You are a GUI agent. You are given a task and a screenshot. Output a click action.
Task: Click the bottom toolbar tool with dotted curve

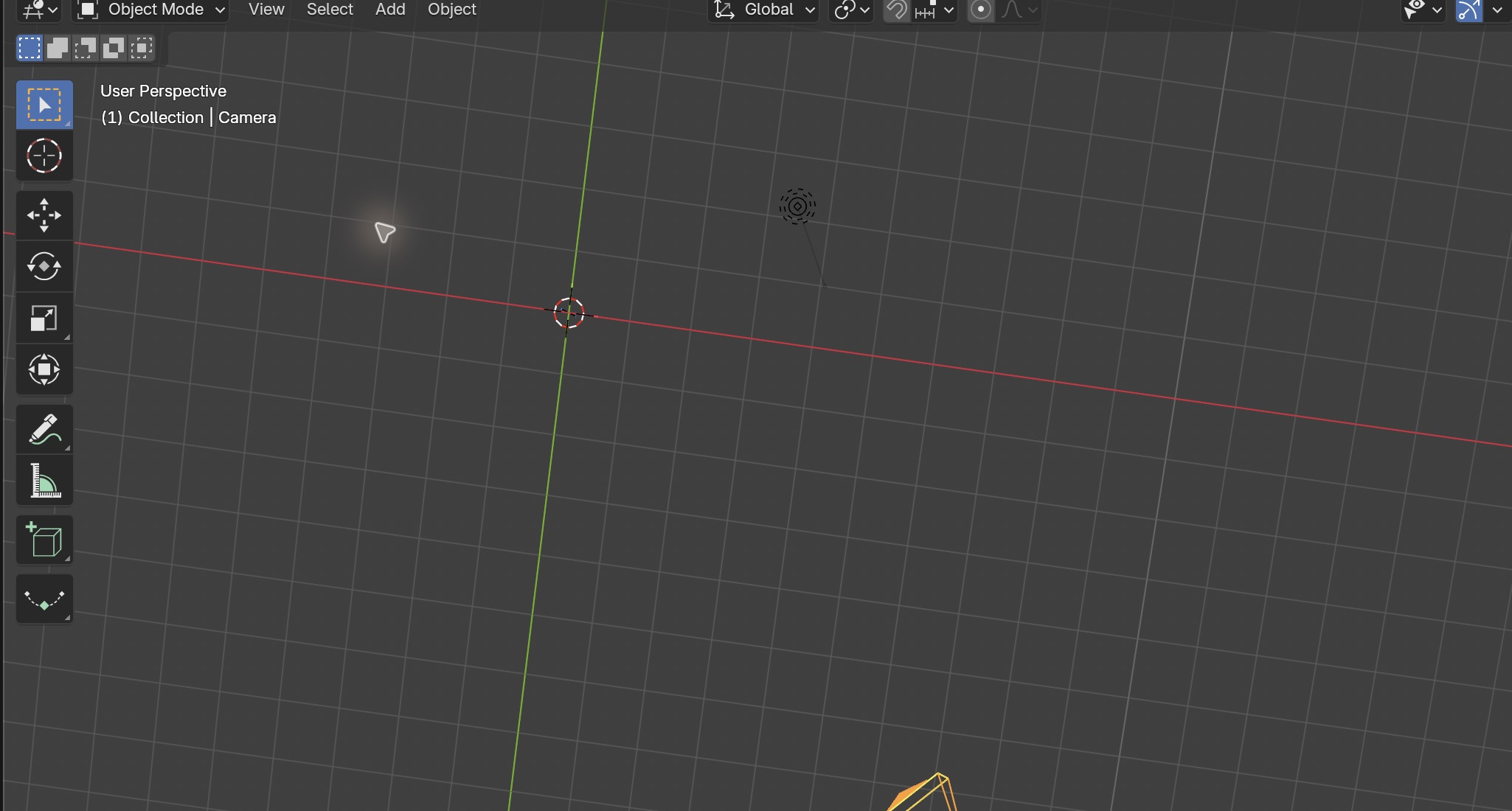(44, 599)
